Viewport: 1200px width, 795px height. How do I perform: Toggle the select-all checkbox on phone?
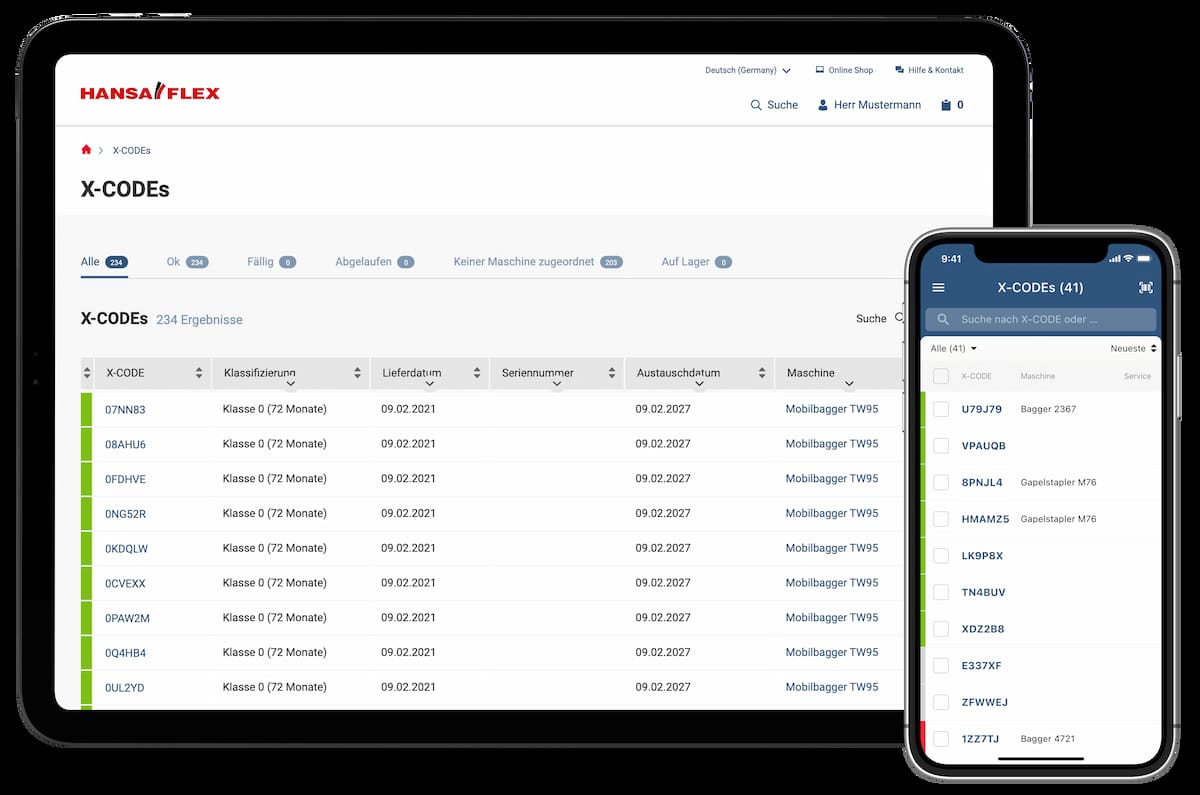941,376
